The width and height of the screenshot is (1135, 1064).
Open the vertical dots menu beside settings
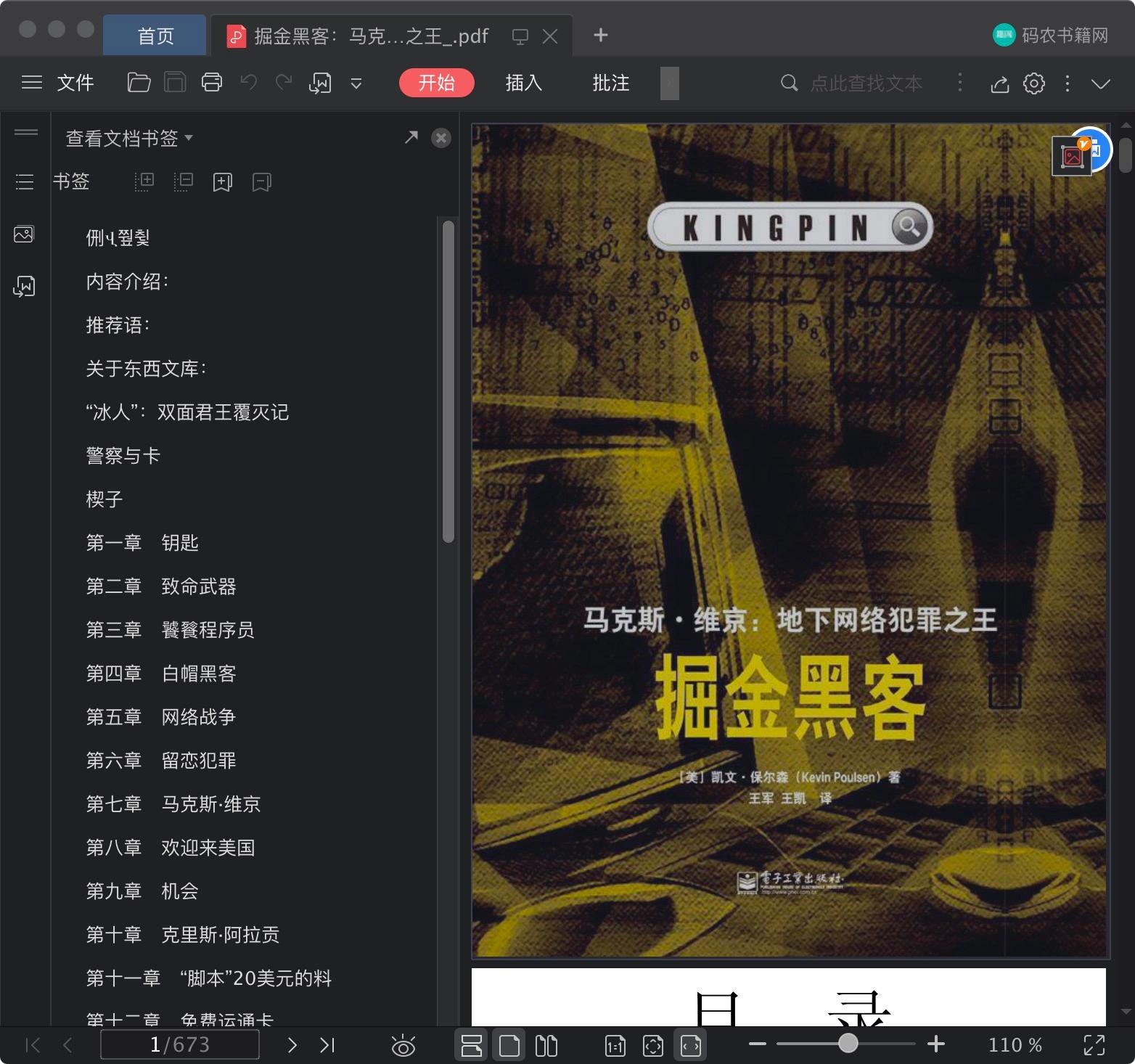[1068, 83]
